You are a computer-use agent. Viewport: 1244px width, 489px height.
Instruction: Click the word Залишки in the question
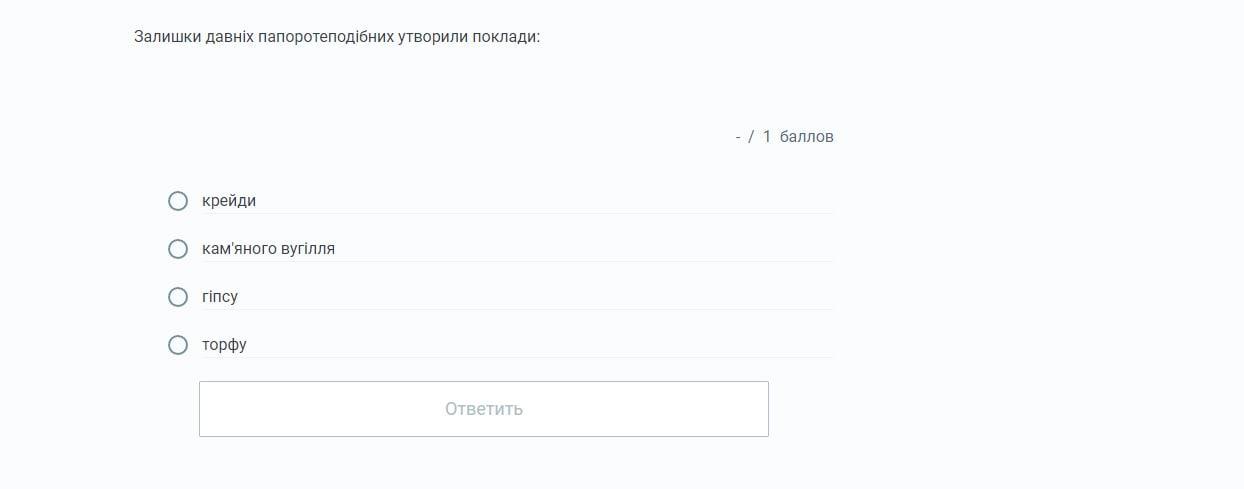164,37
